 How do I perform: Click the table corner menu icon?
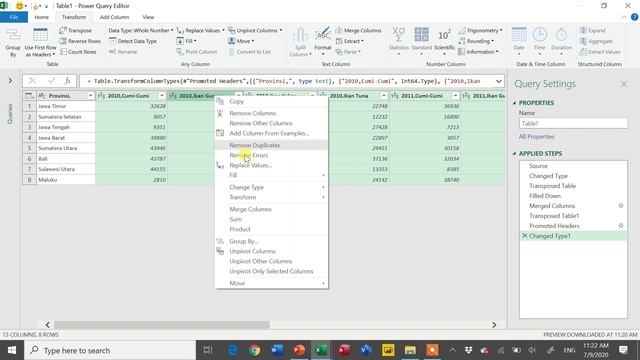[29, 96]
